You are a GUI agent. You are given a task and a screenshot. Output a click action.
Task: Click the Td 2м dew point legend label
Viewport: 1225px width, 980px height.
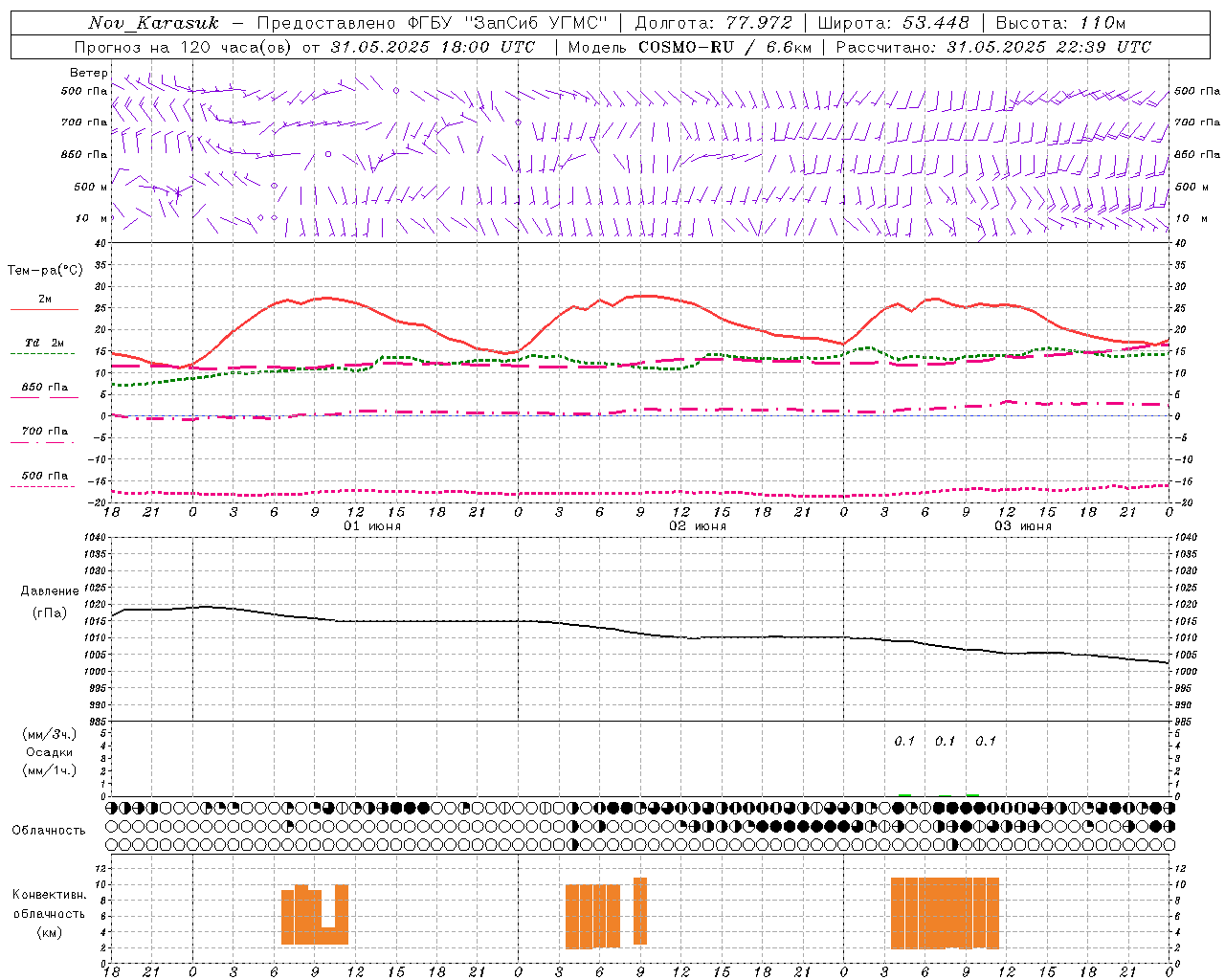tap(45, 343)
